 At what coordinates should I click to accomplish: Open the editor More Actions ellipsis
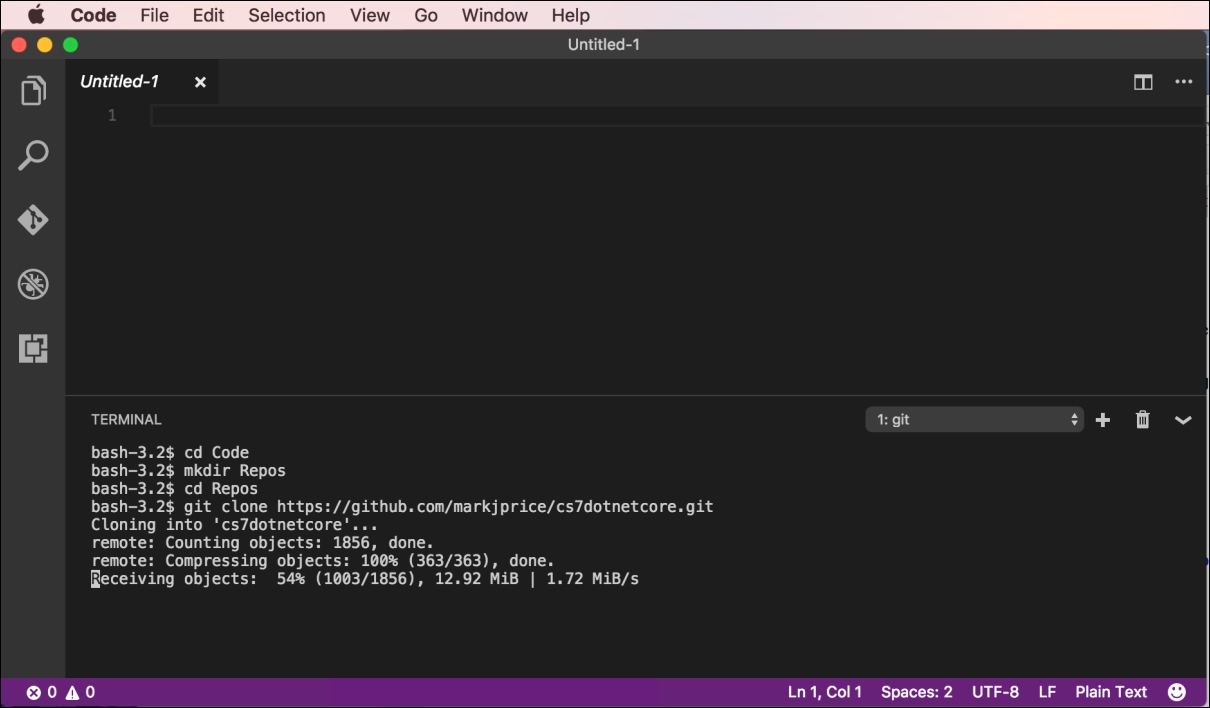1184,82
